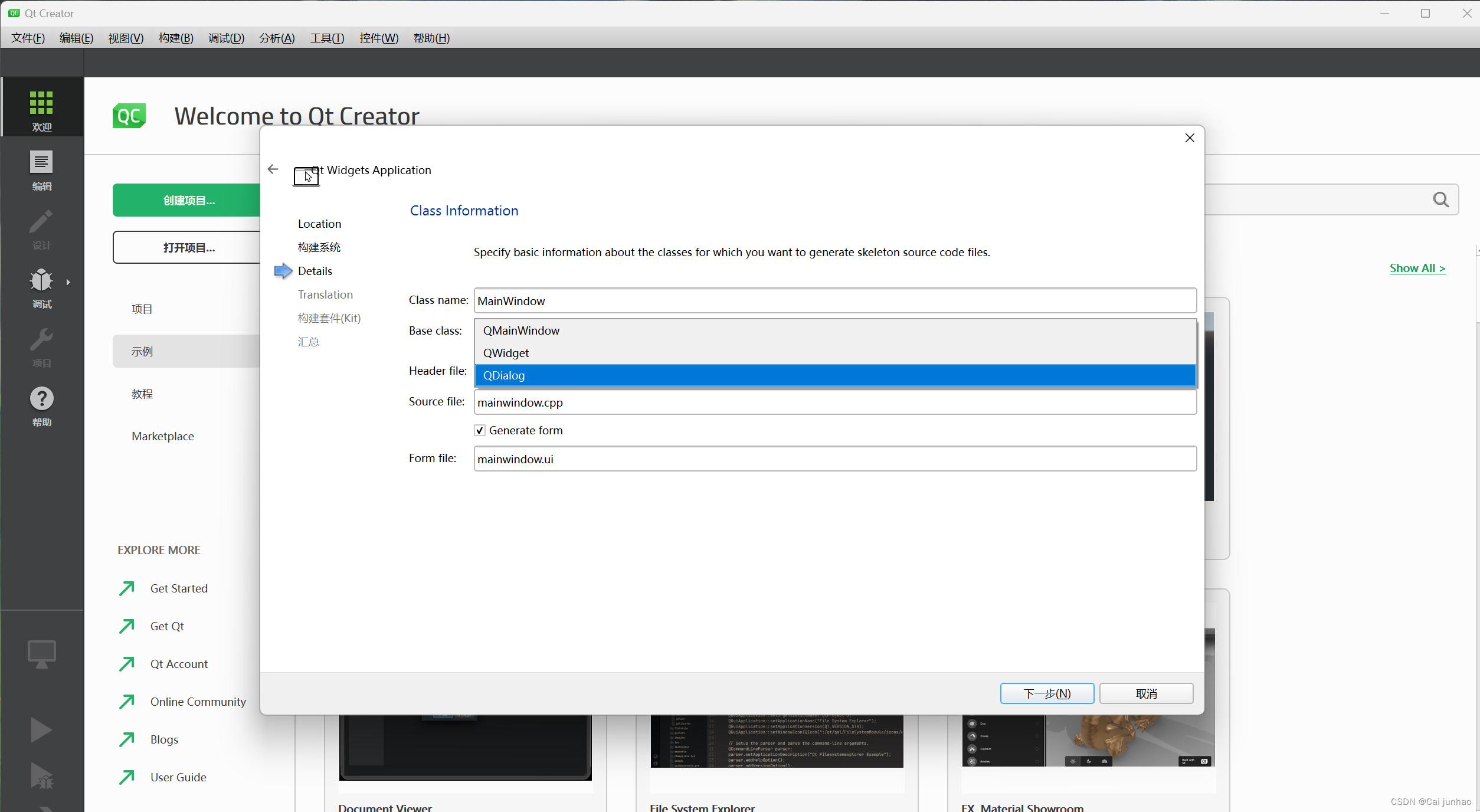Screen dimensions: 1480x812
Task: Select the Location wizard step
Action: tap(319, 224)
